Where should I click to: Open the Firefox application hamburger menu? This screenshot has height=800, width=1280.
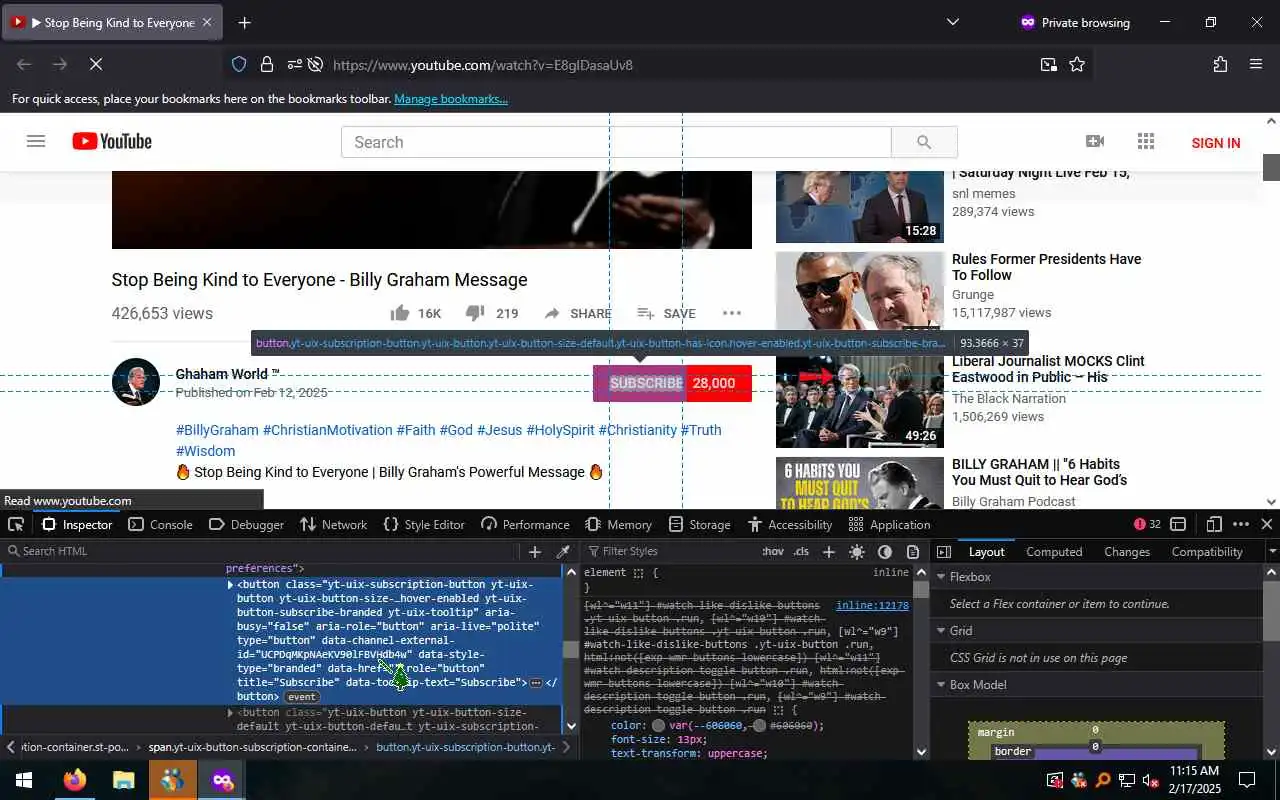click(x=1256, y=64)
